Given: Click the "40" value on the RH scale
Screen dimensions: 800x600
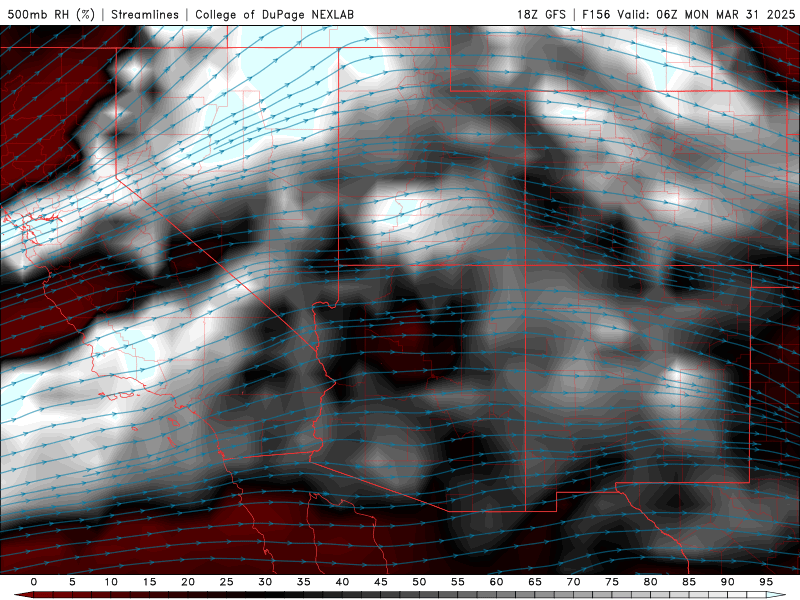Looking at the screenshot, I should pos(342,582).
